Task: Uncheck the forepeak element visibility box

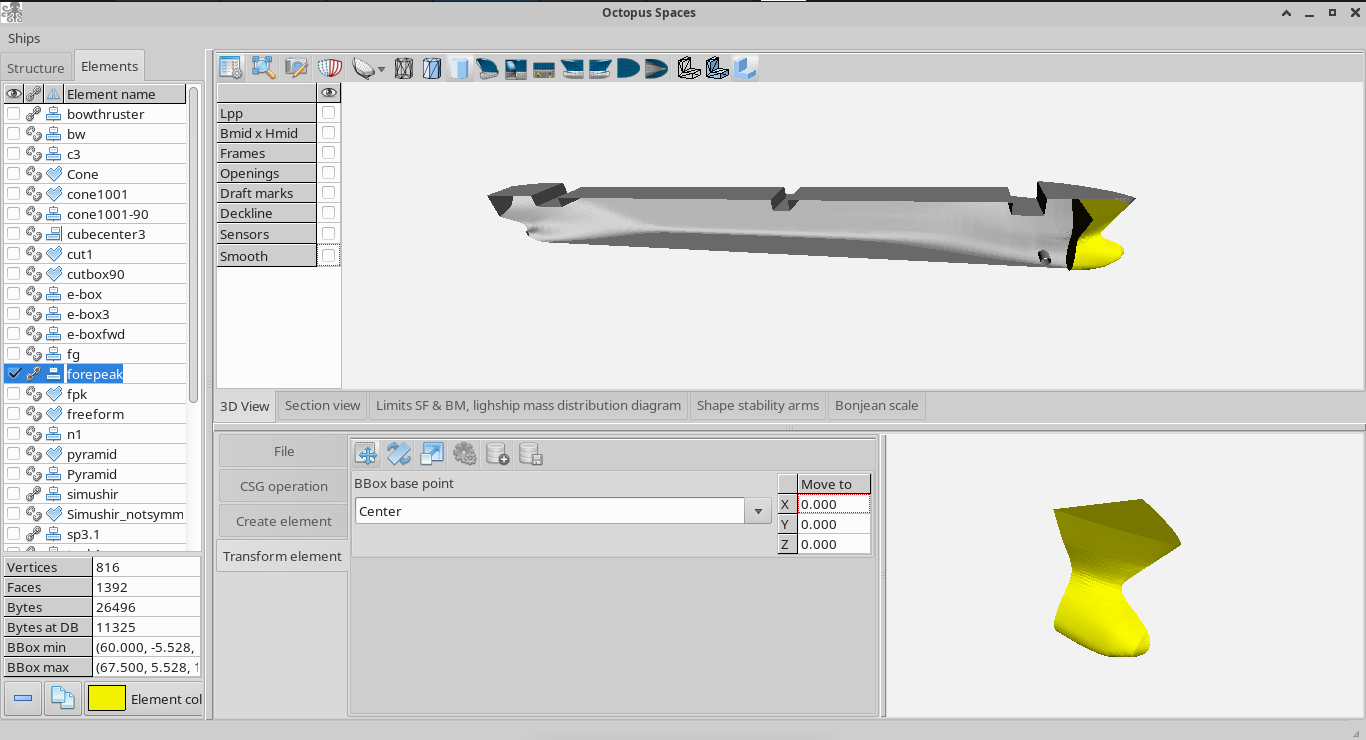Action: [14, 373]
